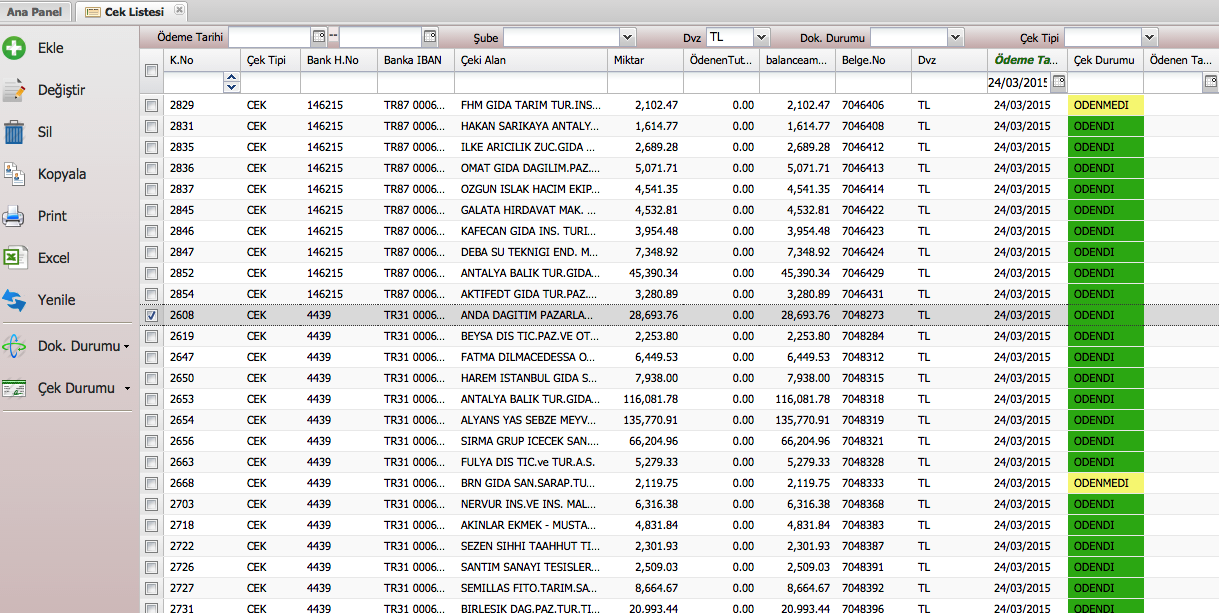Screen dimensions: 1219x613
Task: Refresh list with Yenile arrows icon
Action: (x=14, y=300)
